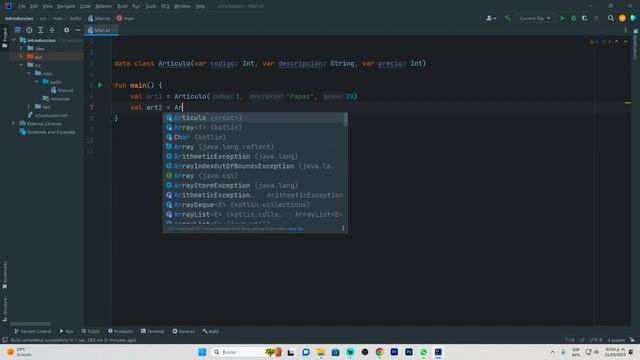Choose ArrayDeque<E> (kotlin.collections) suggestion
Viewport: 640px width, 360px height.
click(254, 205)
